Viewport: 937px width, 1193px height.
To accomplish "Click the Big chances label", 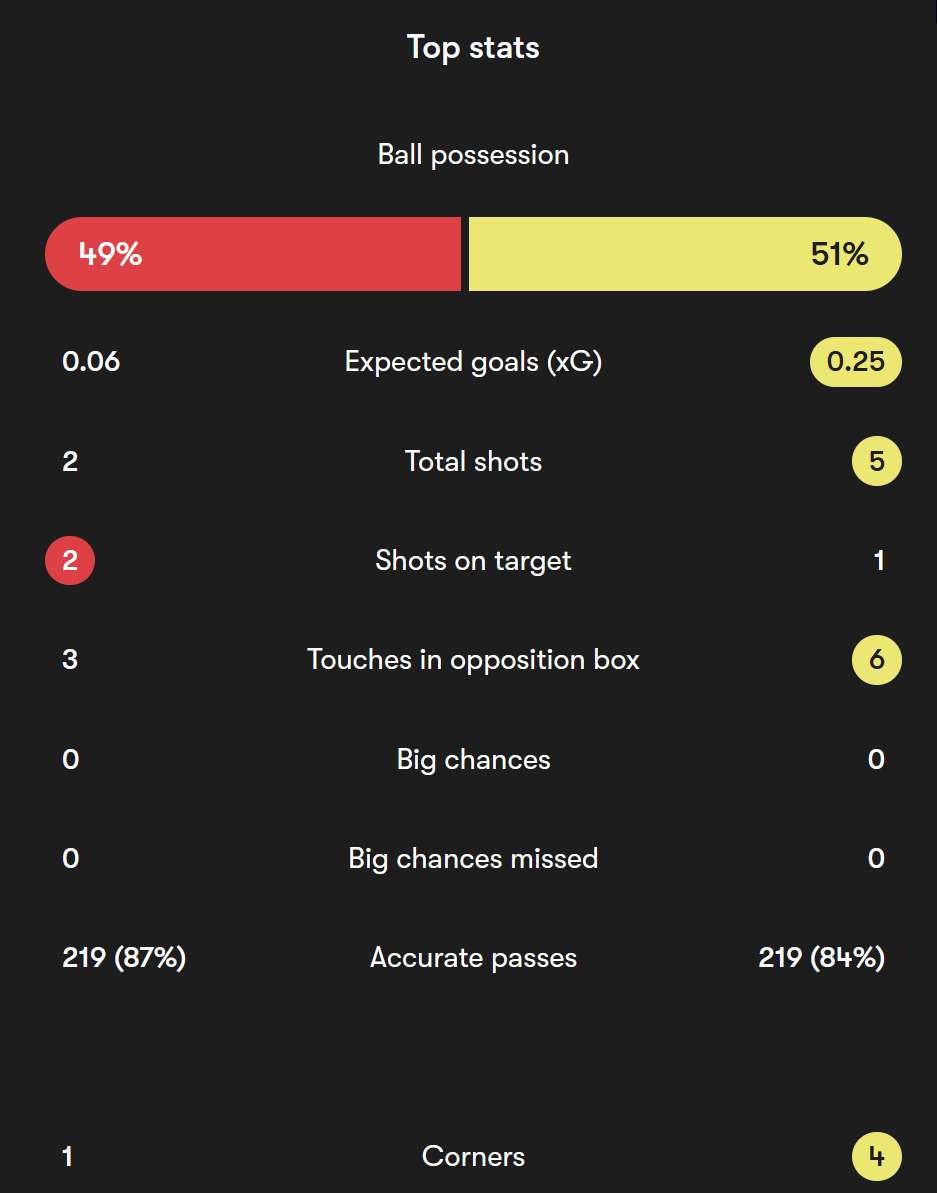I will [473, 760].
